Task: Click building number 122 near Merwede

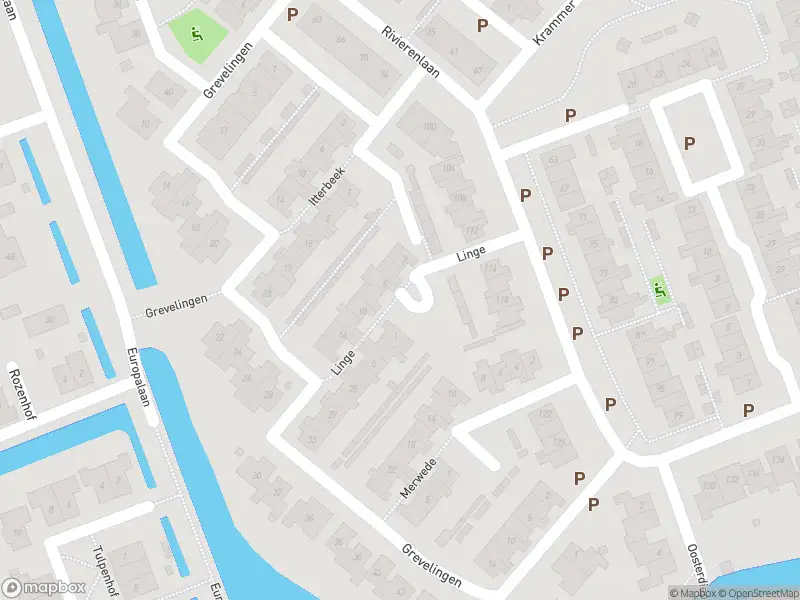Action: [x=546, y=413]
